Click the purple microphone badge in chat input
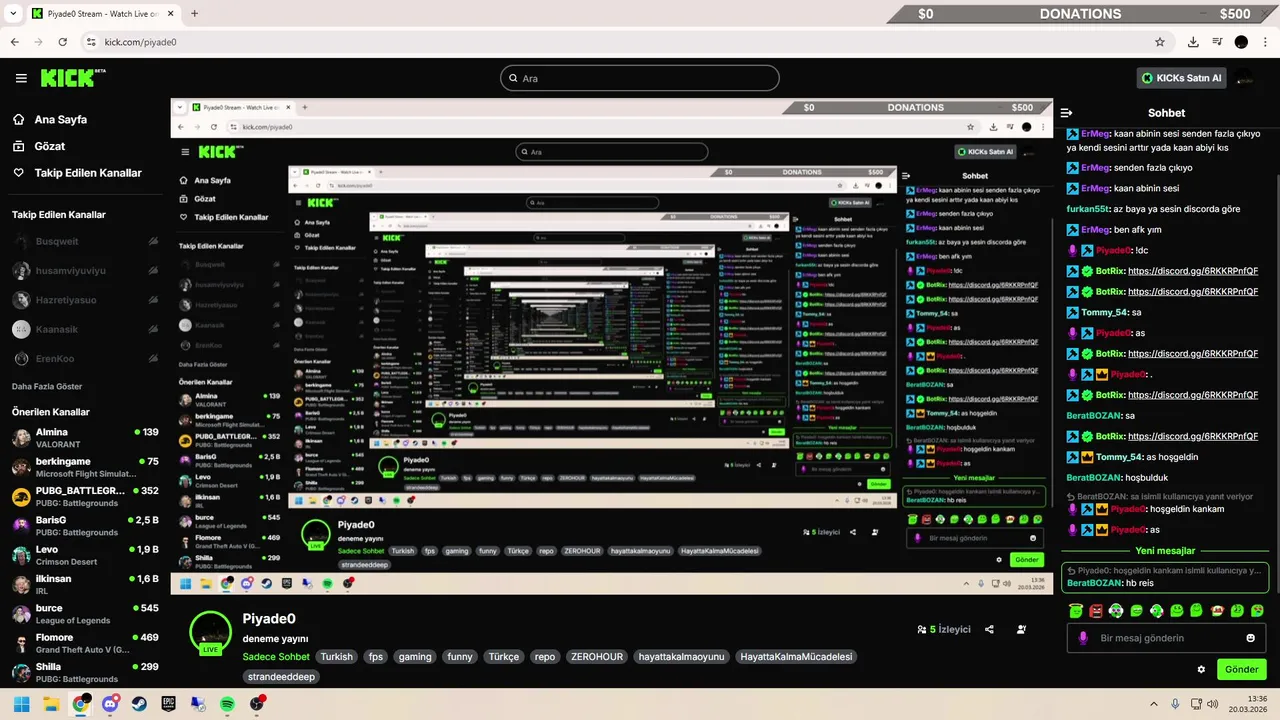The image size is (1280, 720). 1083,638
